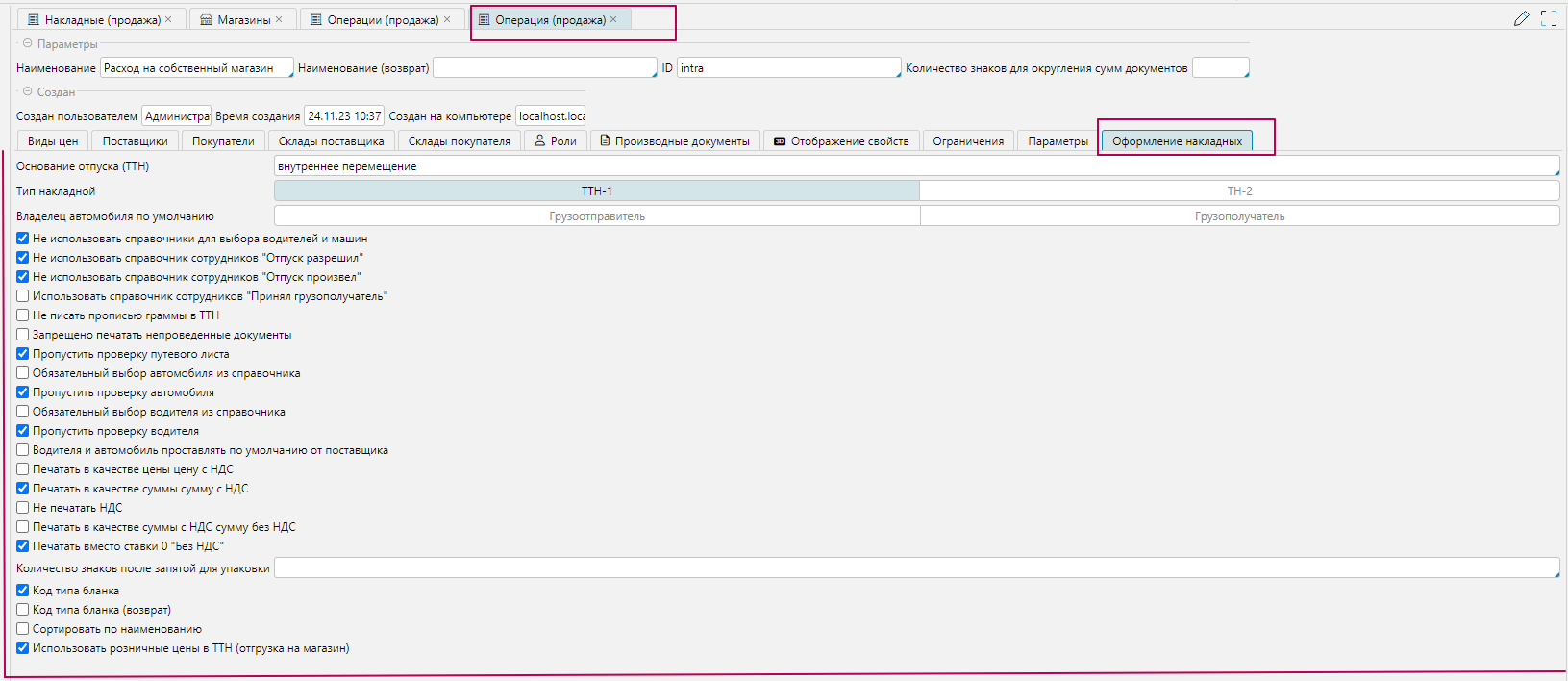Click the document icon on Производные документы
1568x681 pixels.
tap(605, 140)
